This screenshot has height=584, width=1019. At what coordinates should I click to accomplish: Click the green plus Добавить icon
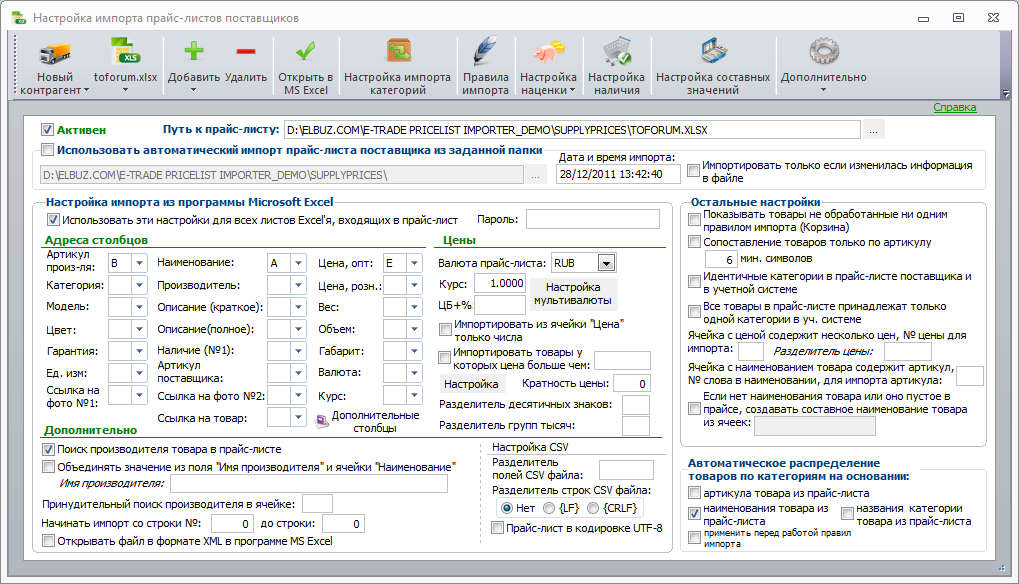194,51
